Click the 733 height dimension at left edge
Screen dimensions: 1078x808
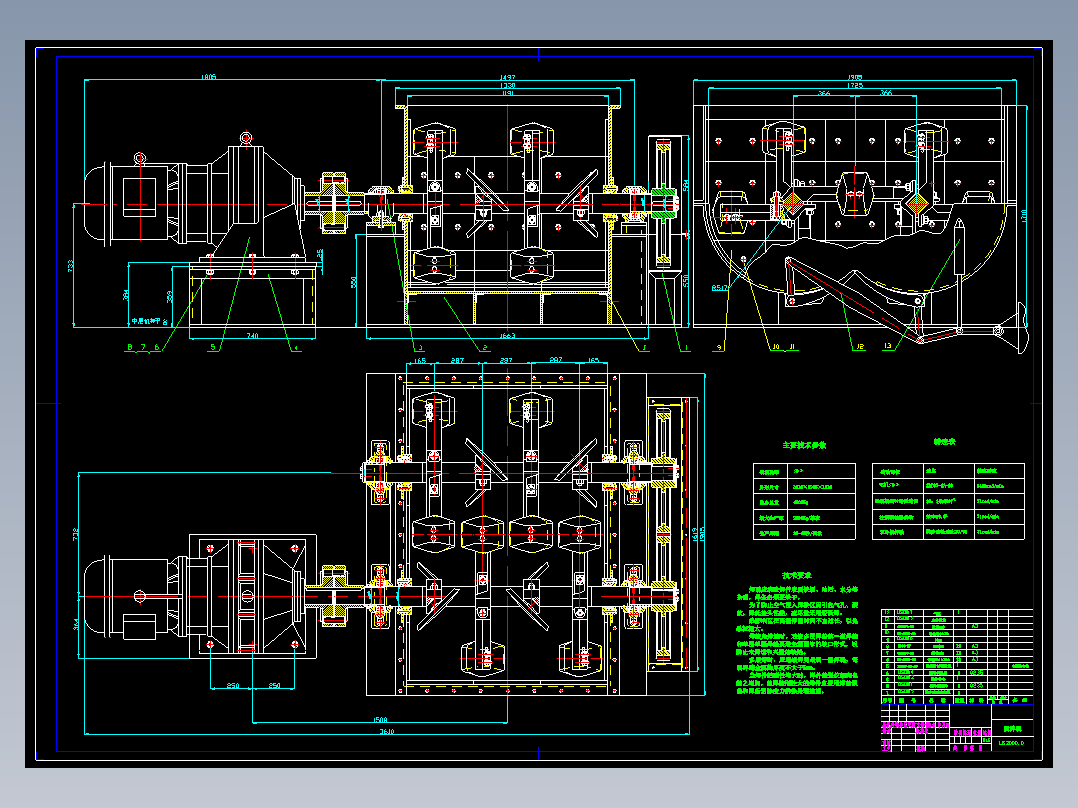(x=70, y=265)
